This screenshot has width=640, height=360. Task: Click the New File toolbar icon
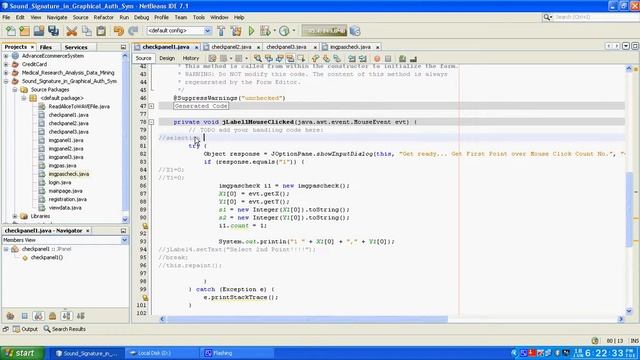[x=11, y=31]
